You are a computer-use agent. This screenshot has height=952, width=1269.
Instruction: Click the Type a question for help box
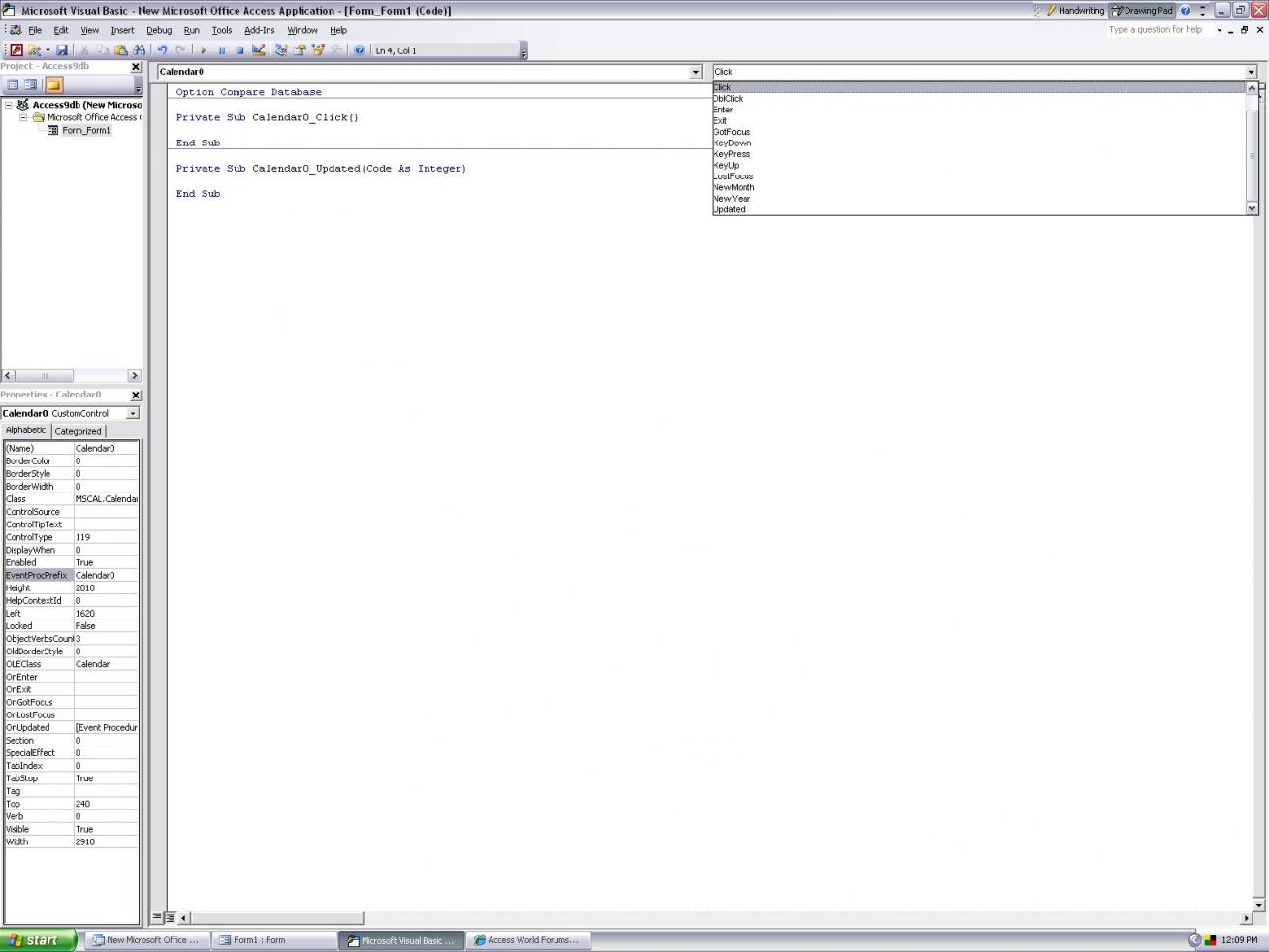click(x=1158, y=30)
